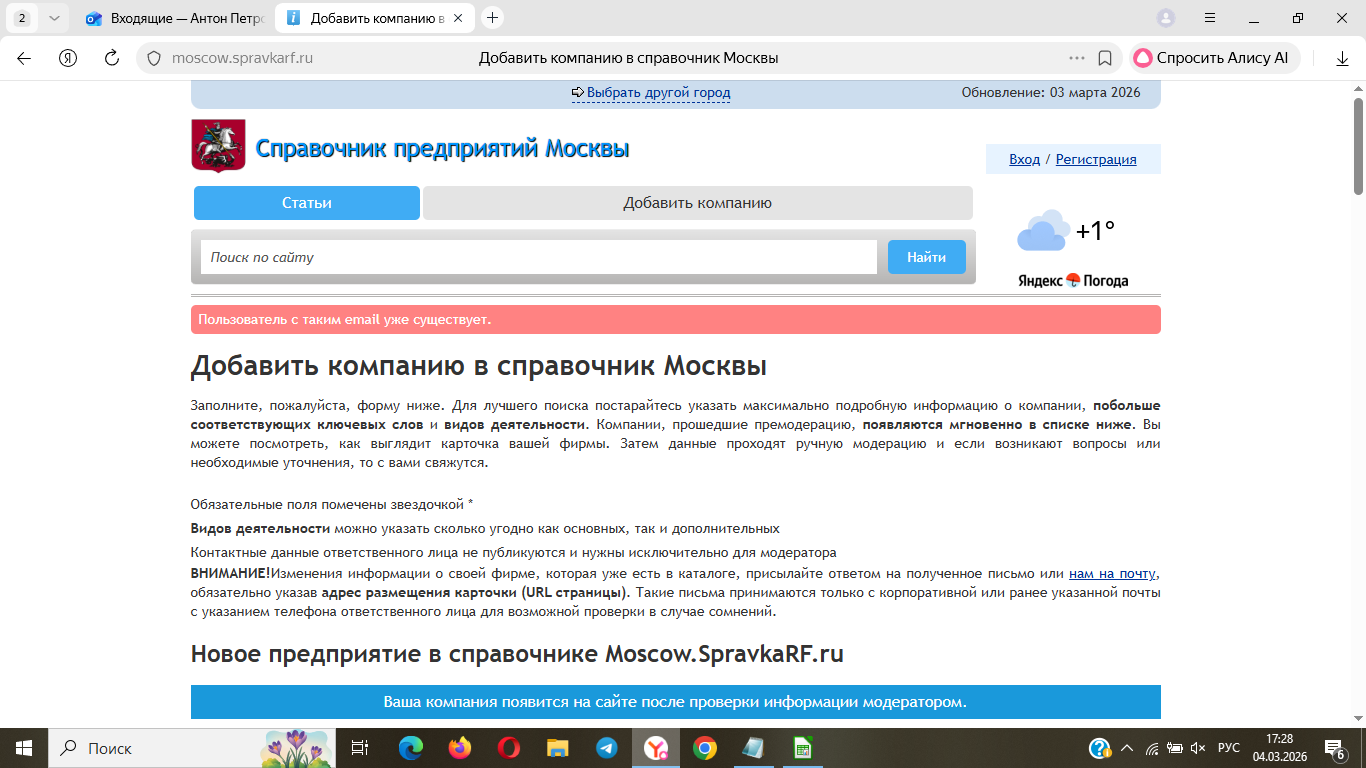The image size is (1366, 768).
Task: Click the text 'Обязательные поля помечены звездочкой *'
Action: click(332, 504)
